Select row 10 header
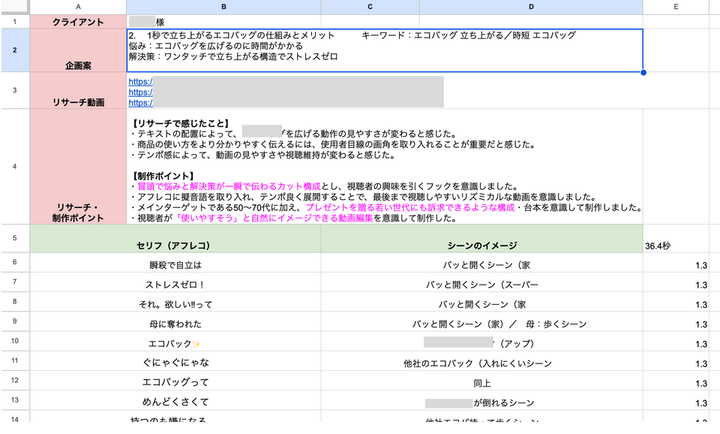The height and width of the screenshot is (434, 720). (x=15, y=341)
